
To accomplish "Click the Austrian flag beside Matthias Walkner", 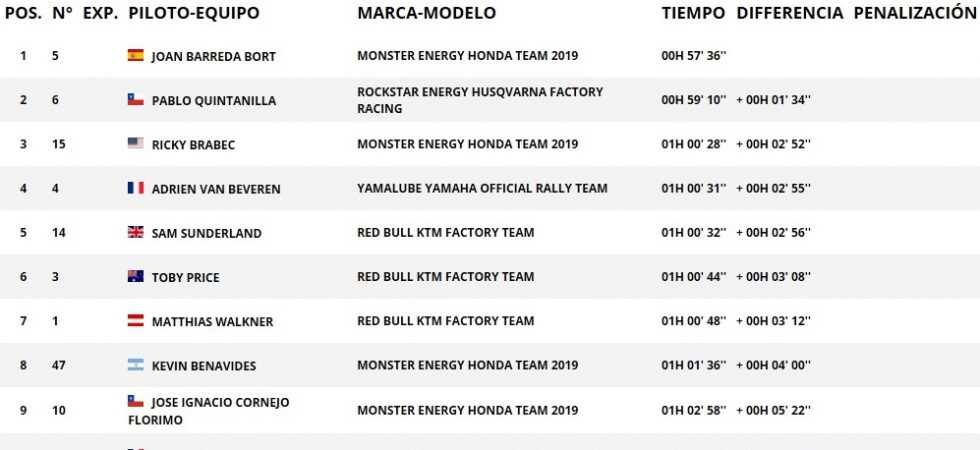I will [x=135, y=321].
